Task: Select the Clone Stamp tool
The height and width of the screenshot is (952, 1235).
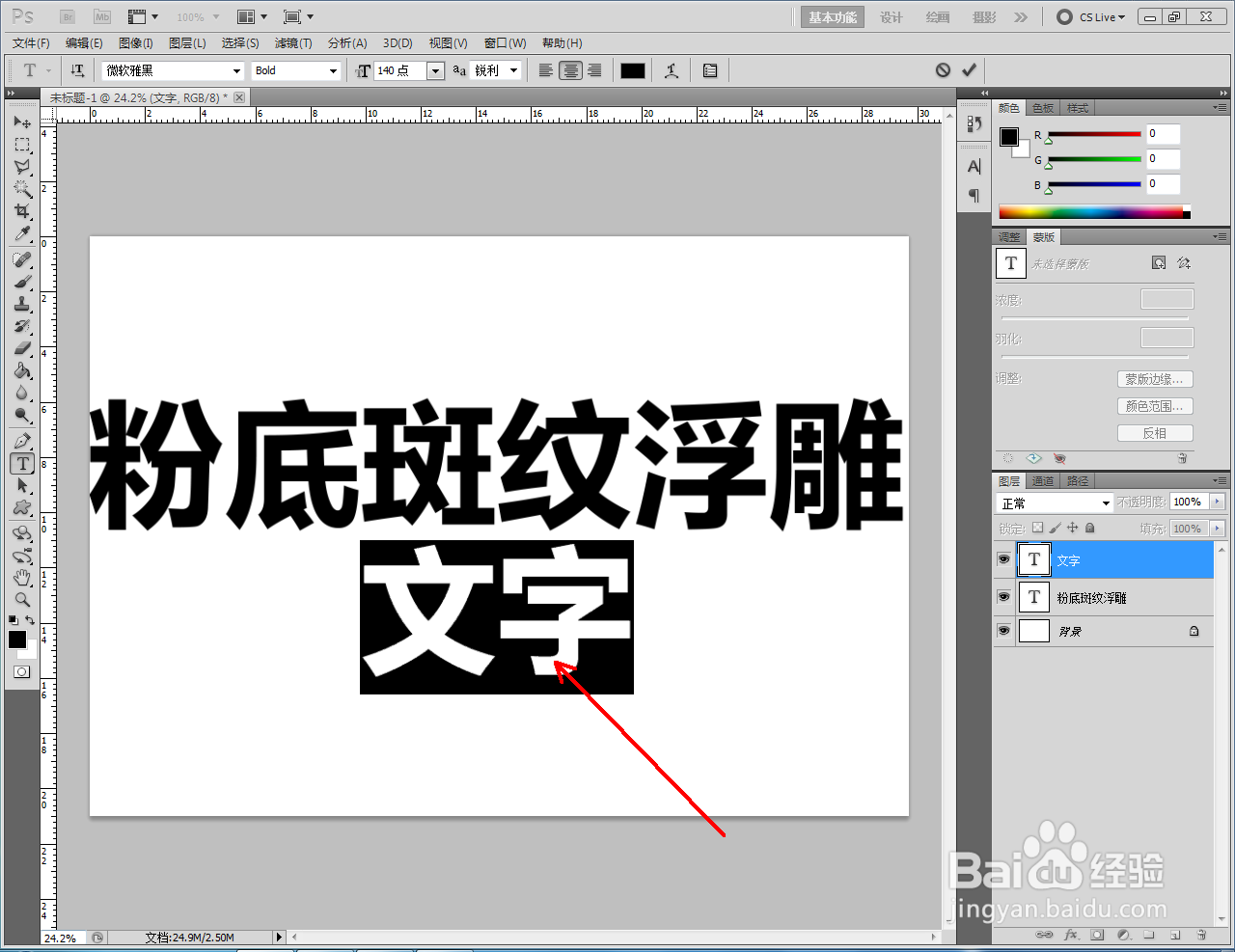Action: pos(22,305)
